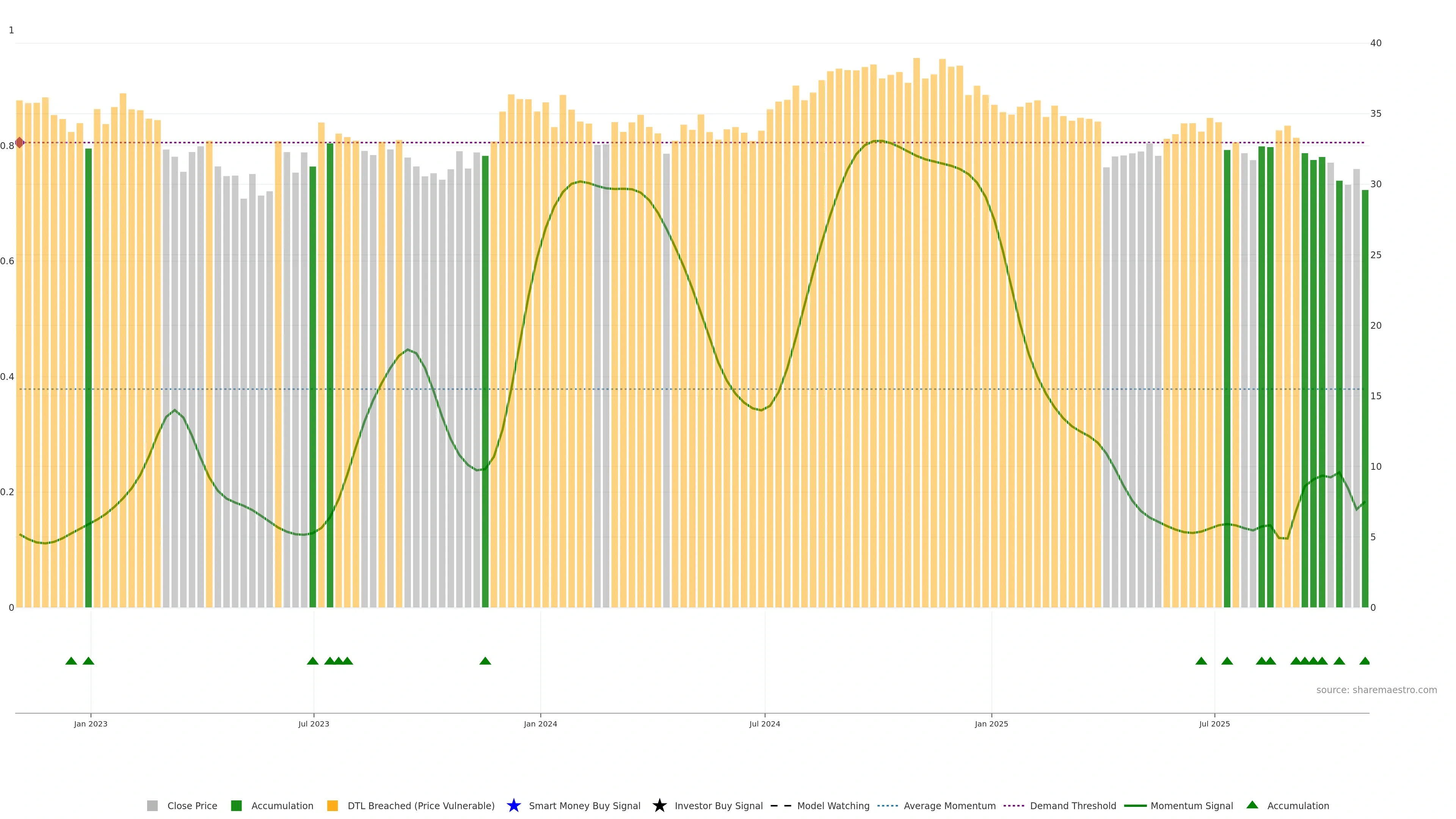
Task: Click the blue Smart Money Buy Signal star
Action: coord(514,805)
